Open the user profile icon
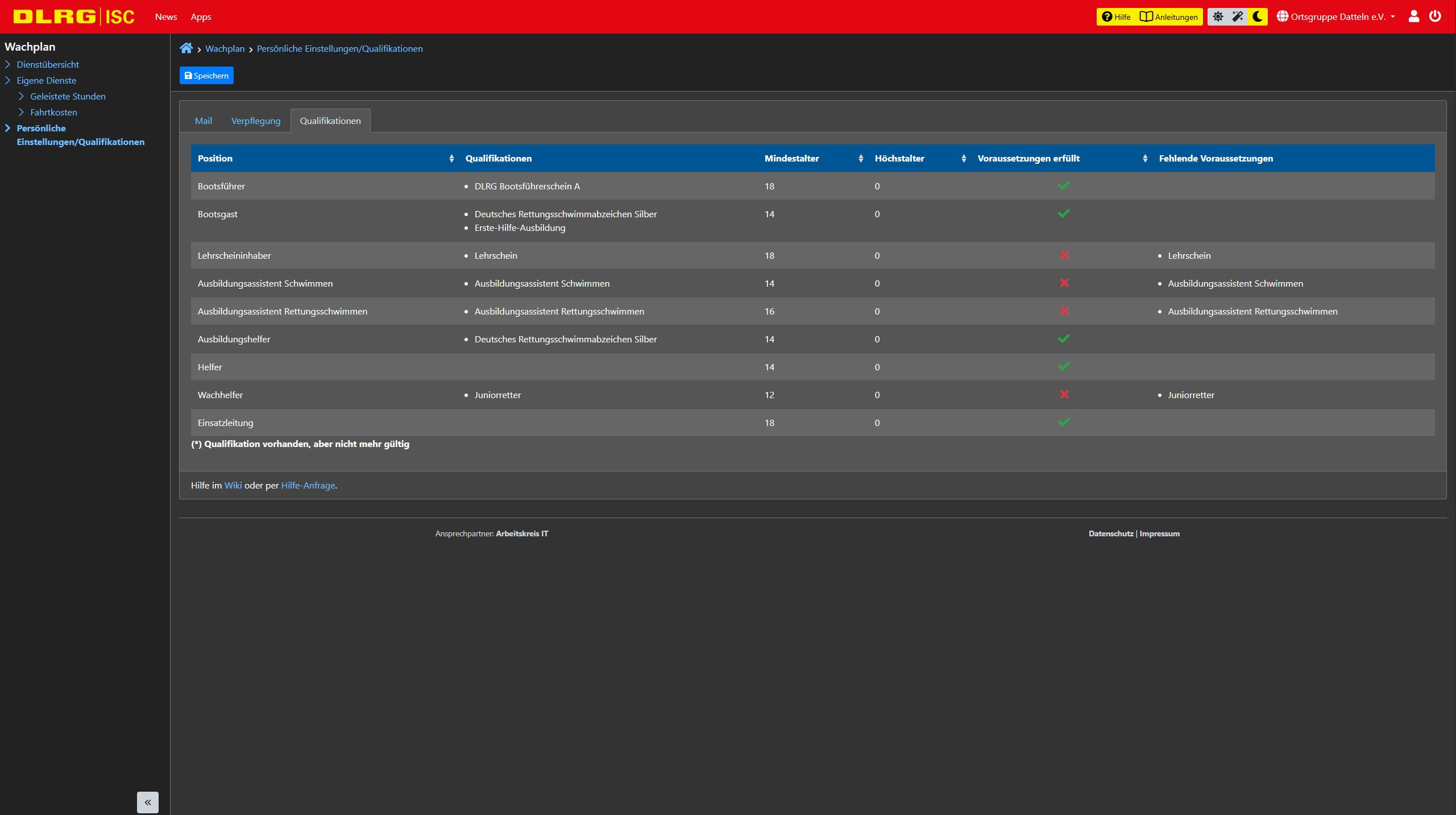Viewport: 1456px width, 815px height. 1413,16
